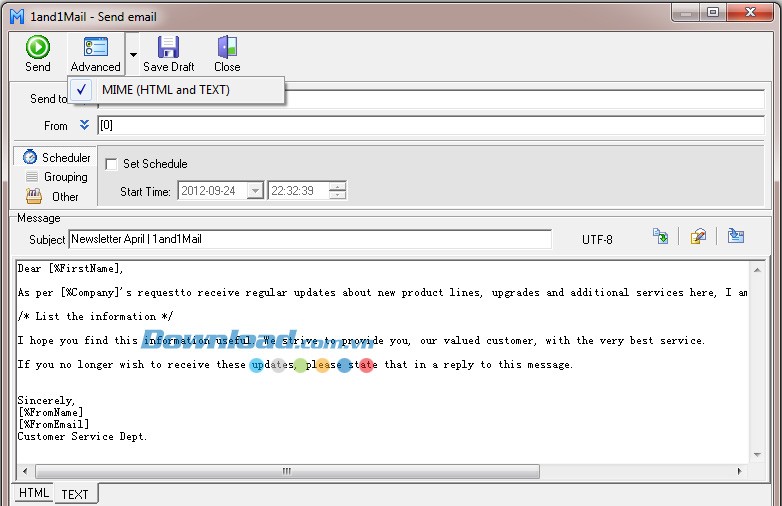Click the Close door icon

pyautogui.click(x=227, y=47)
